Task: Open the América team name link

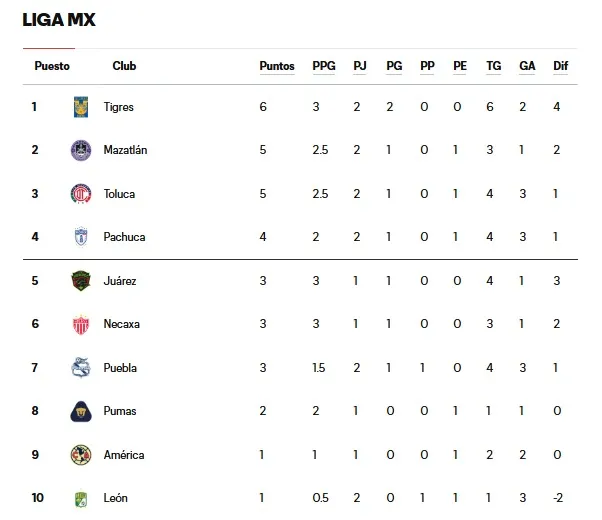Action: 124,455
